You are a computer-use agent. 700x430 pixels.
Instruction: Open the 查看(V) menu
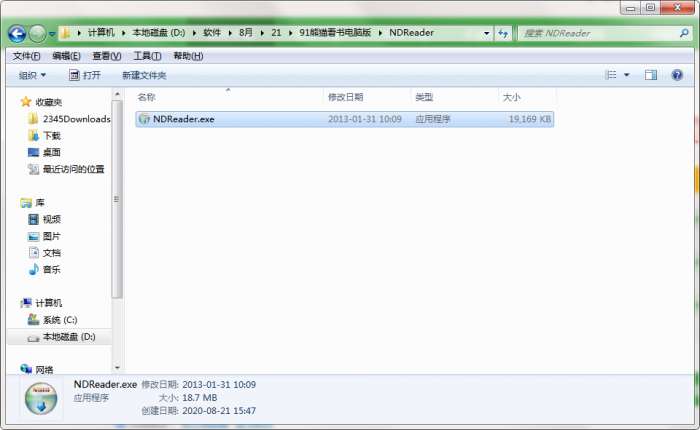click(x=107, y=56)
